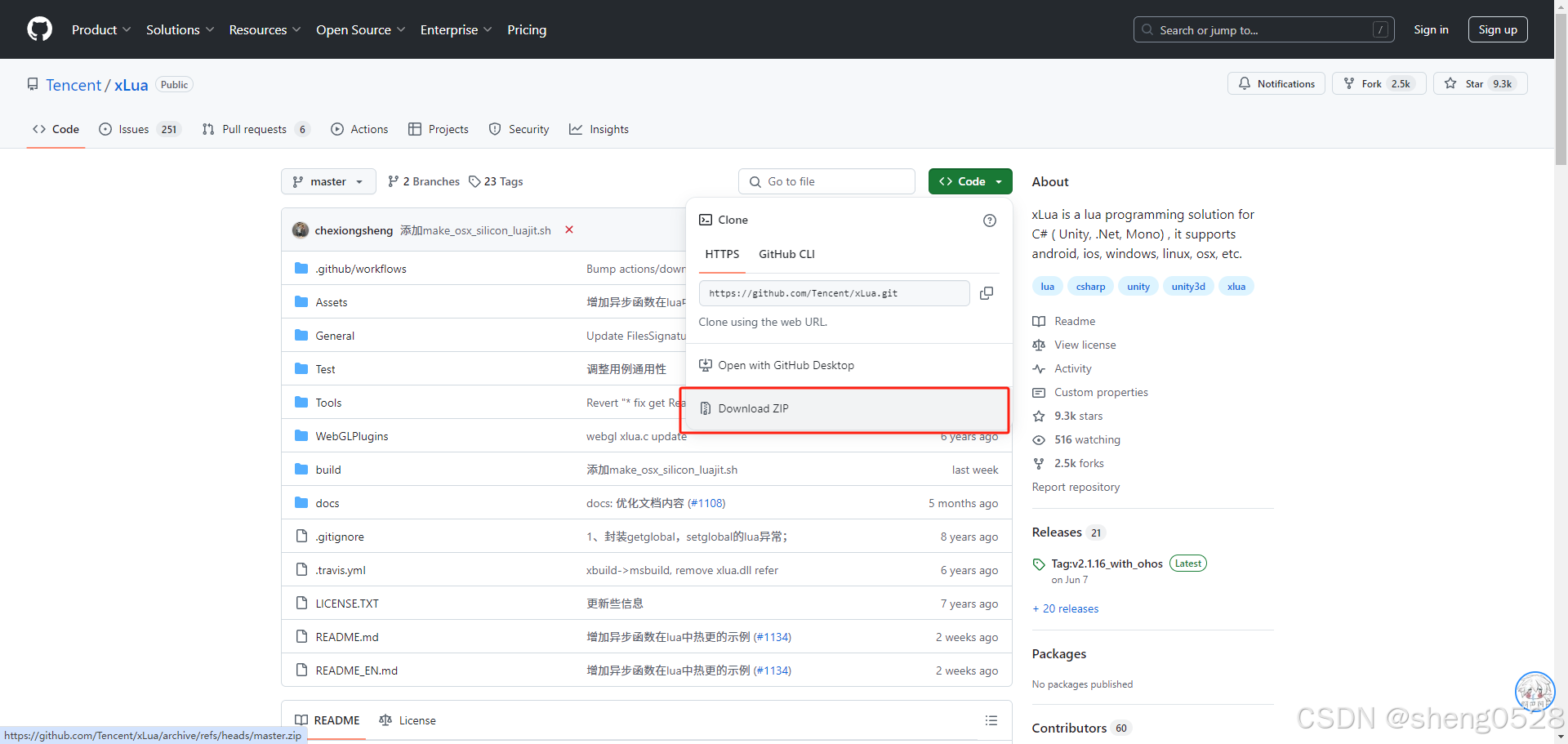Screen dimensions: 1568x744
Task: Toggle the green Code dropdown button
Action: coord(970,181)
